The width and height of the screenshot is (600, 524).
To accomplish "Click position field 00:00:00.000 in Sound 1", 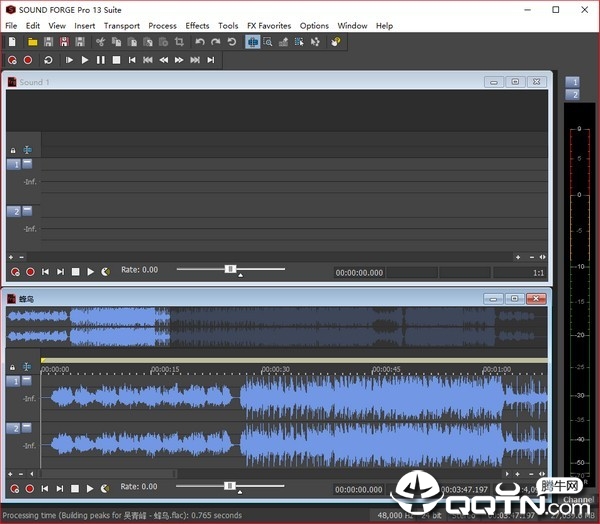I will 359,273.
